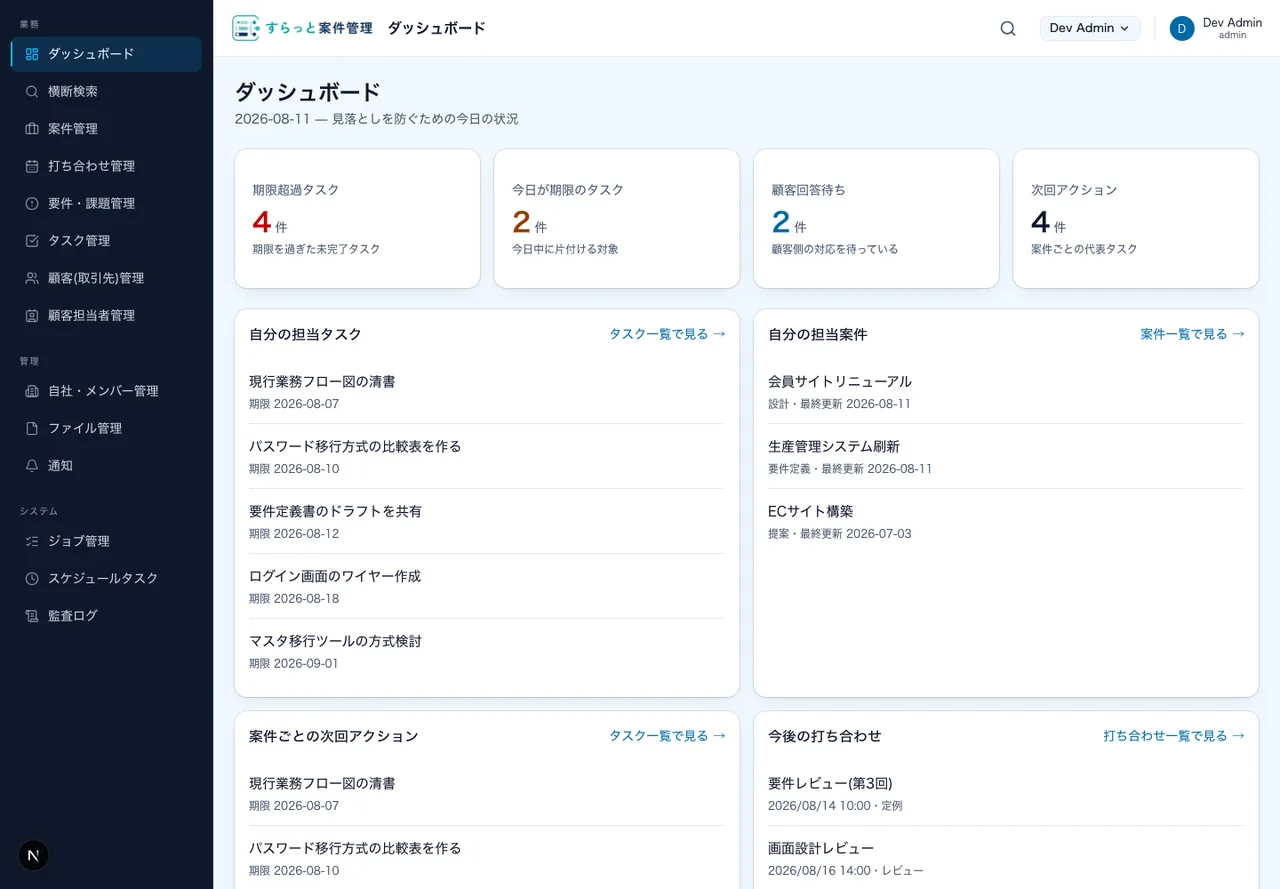Click the round N badge at sidebar bottom
The image size is (1280, 889).
(34, 855)
